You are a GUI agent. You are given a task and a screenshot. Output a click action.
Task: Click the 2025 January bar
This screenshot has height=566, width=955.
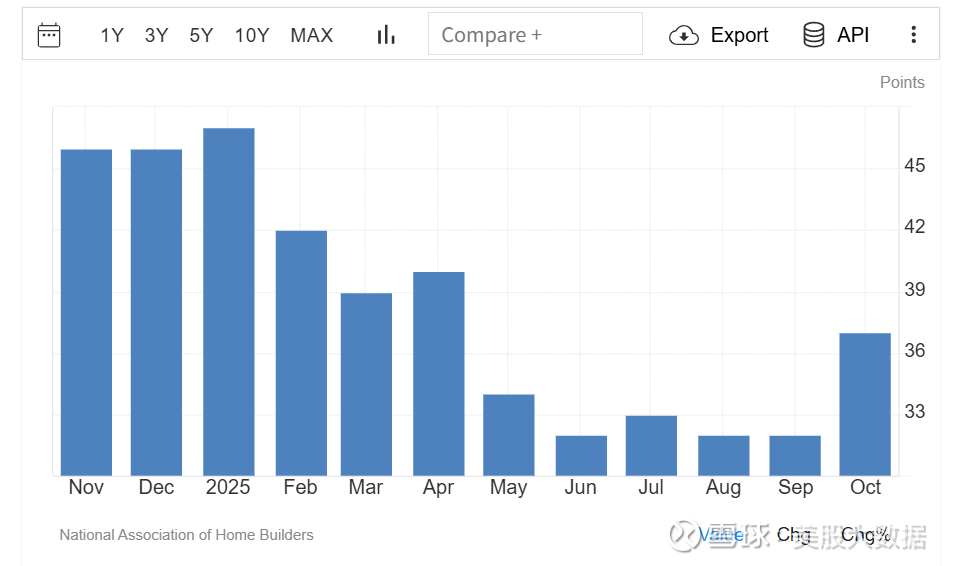[228, 302]
